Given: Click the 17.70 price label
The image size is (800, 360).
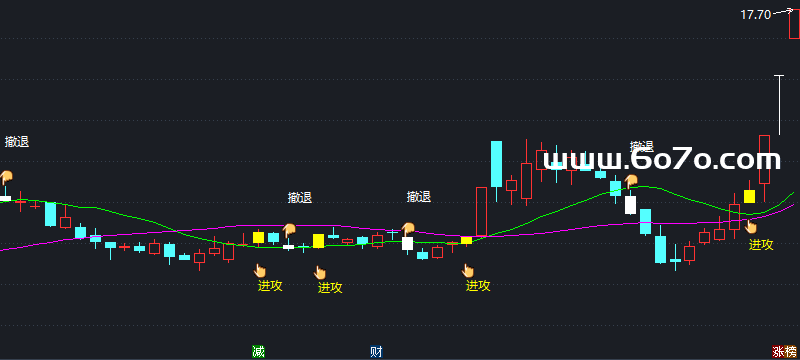Looking at the screenshot, I should point(756,15).
